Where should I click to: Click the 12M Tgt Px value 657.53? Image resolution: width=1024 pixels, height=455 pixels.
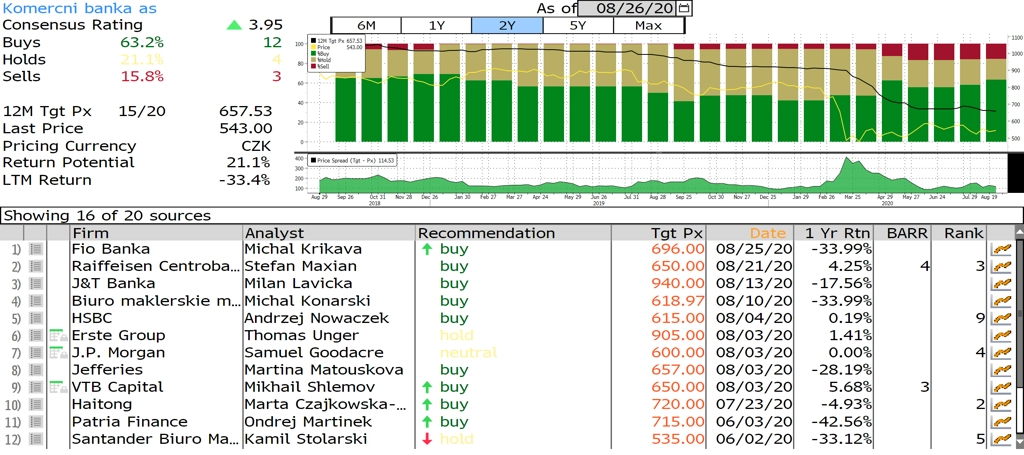pyautogui.click(x=246, y=111)
